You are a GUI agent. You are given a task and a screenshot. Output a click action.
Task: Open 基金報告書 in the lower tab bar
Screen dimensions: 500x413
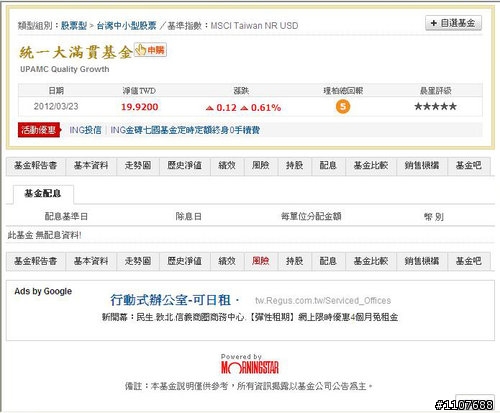tap(36, 261)
